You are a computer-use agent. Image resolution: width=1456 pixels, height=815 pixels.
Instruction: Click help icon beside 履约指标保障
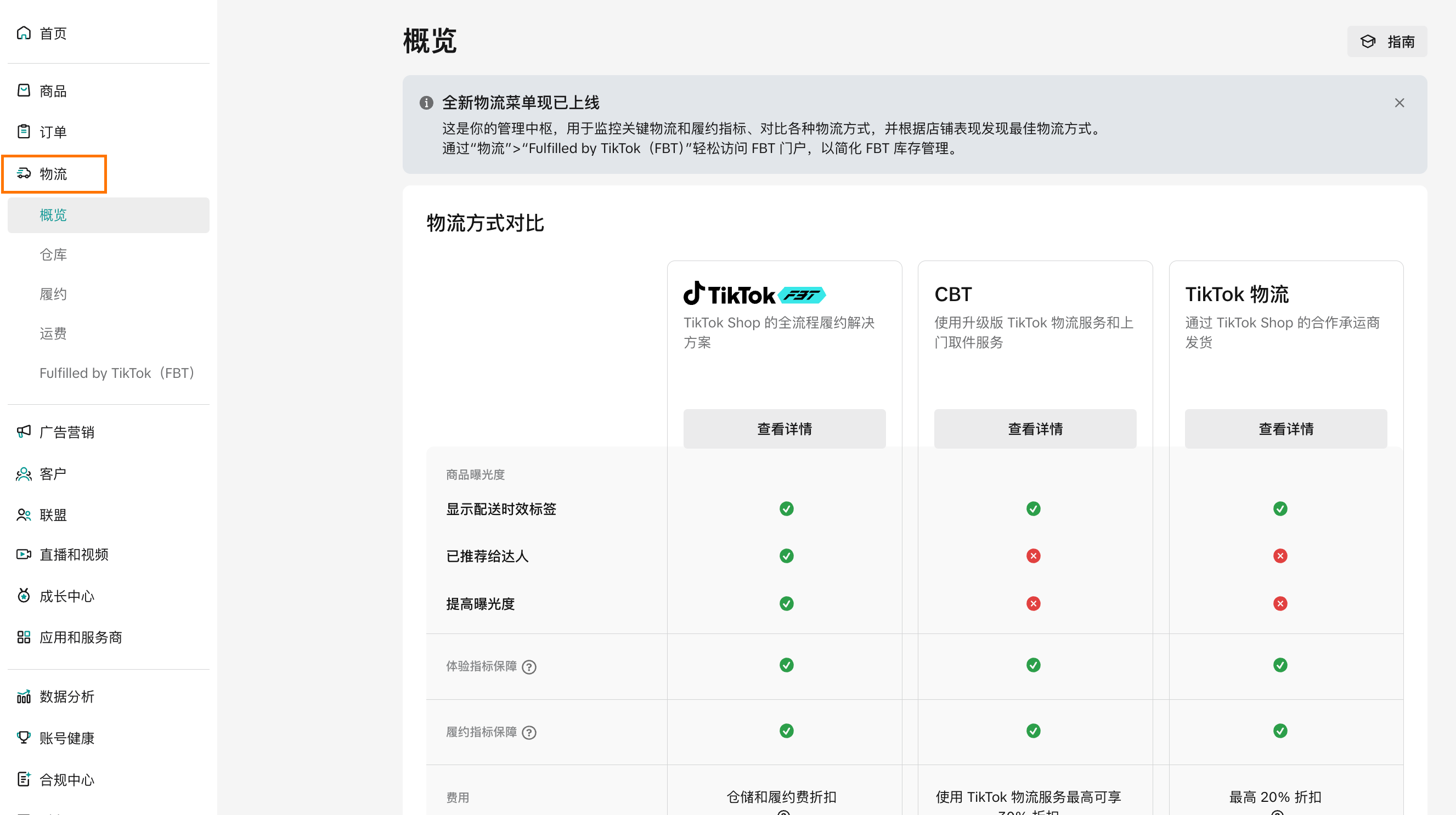point(529,733)
